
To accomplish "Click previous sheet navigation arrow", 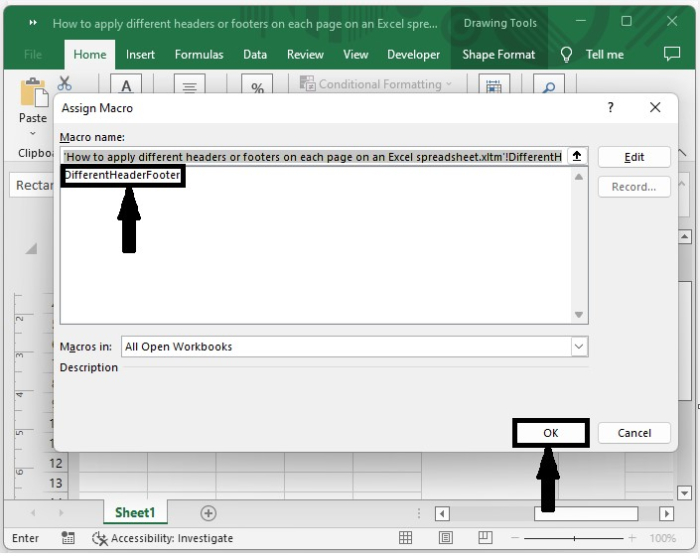I will tap(33, 513).
